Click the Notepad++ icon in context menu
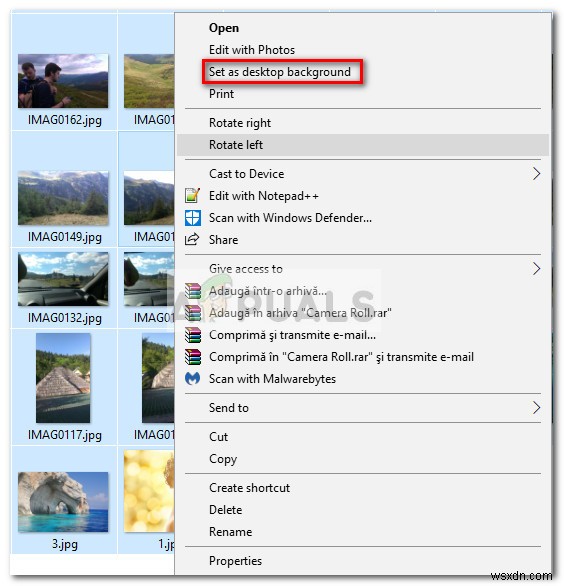The image size is (564, 586). tap(192, 195)
